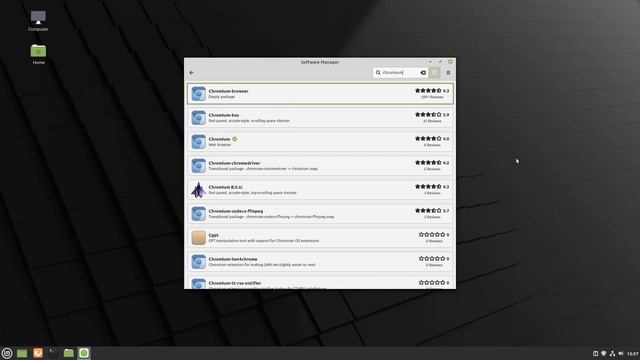Open the network tray icon
640x360 pixels.
pos(612,353)
